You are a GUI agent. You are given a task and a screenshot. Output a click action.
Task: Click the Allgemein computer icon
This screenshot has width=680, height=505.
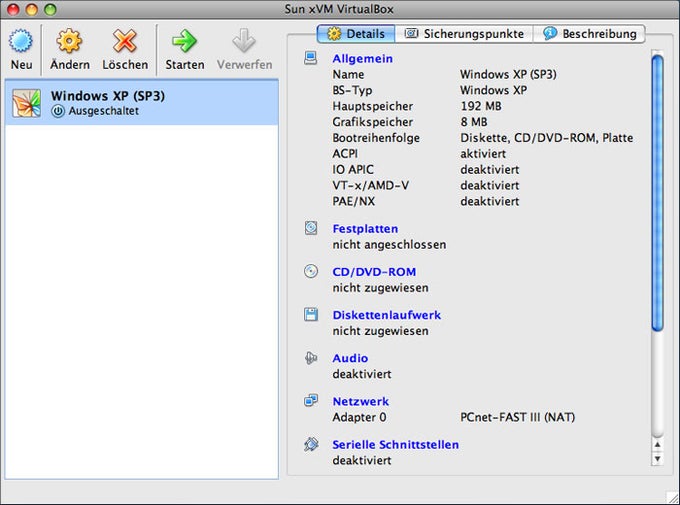(x=311, y=58)
